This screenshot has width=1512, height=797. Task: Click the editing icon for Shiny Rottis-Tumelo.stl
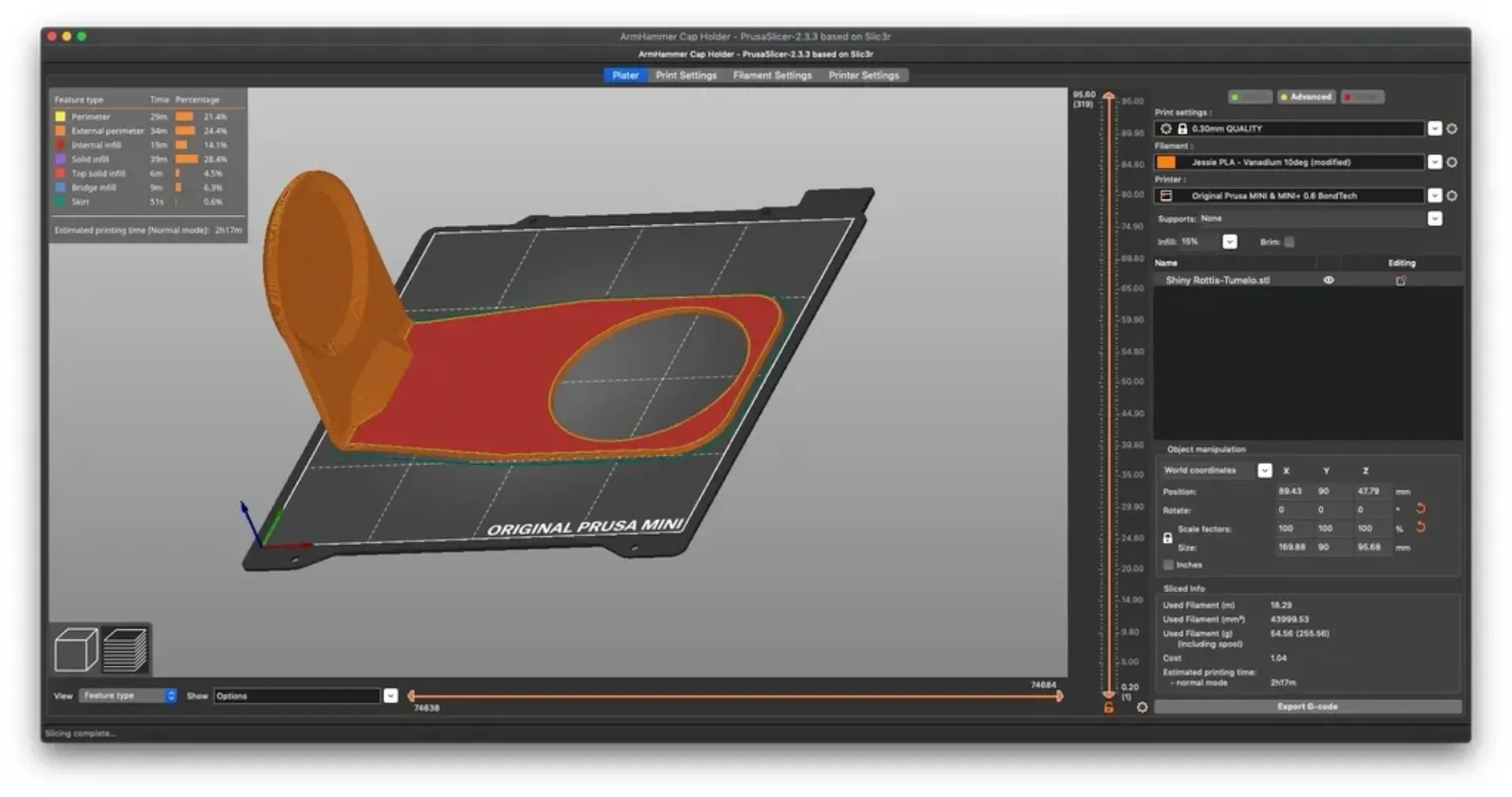pyautogui.click(x=1401, y=280)
